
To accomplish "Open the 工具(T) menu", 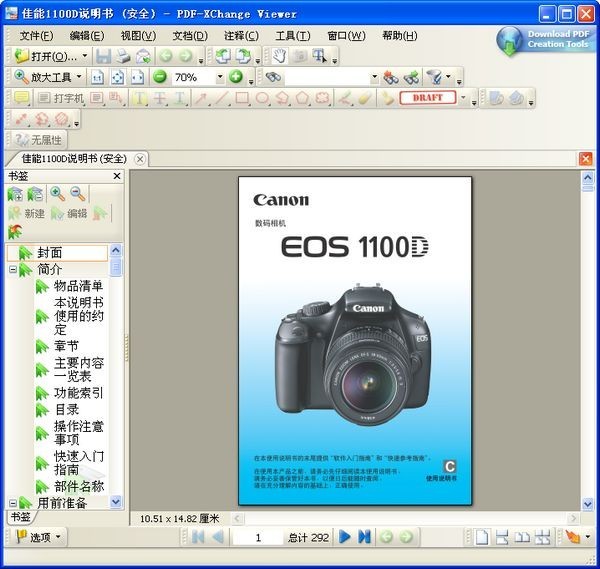I will tap(293, 36).
